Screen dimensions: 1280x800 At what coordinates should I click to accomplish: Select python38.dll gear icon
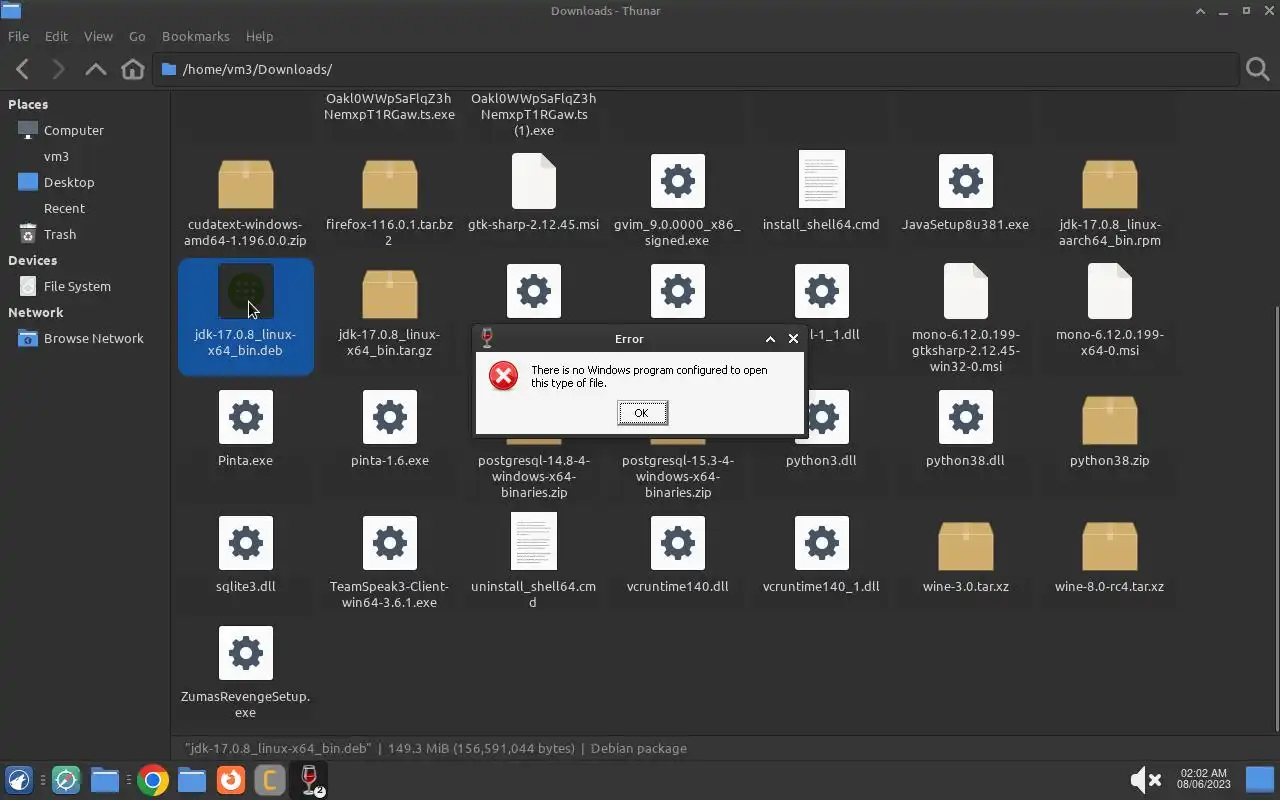pos(966,417)
